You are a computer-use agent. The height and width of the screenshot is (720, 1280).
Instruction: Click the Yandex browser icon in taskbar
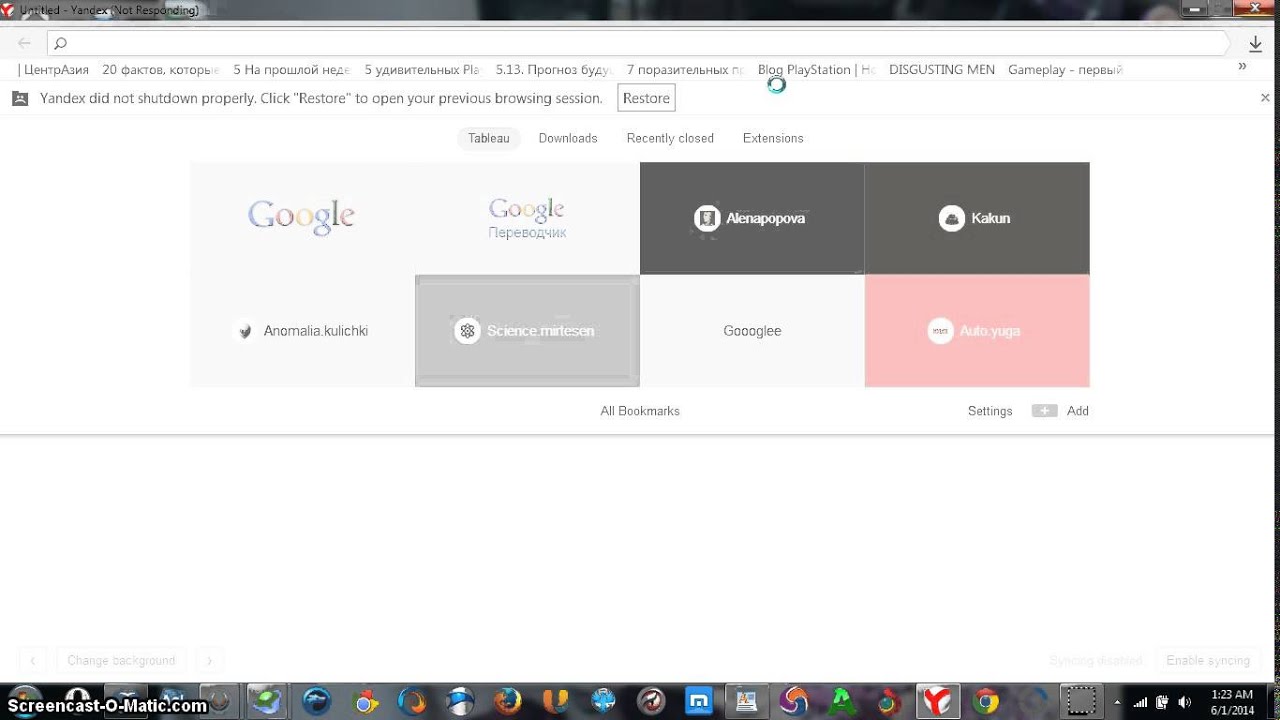click(x=937, y=701)
